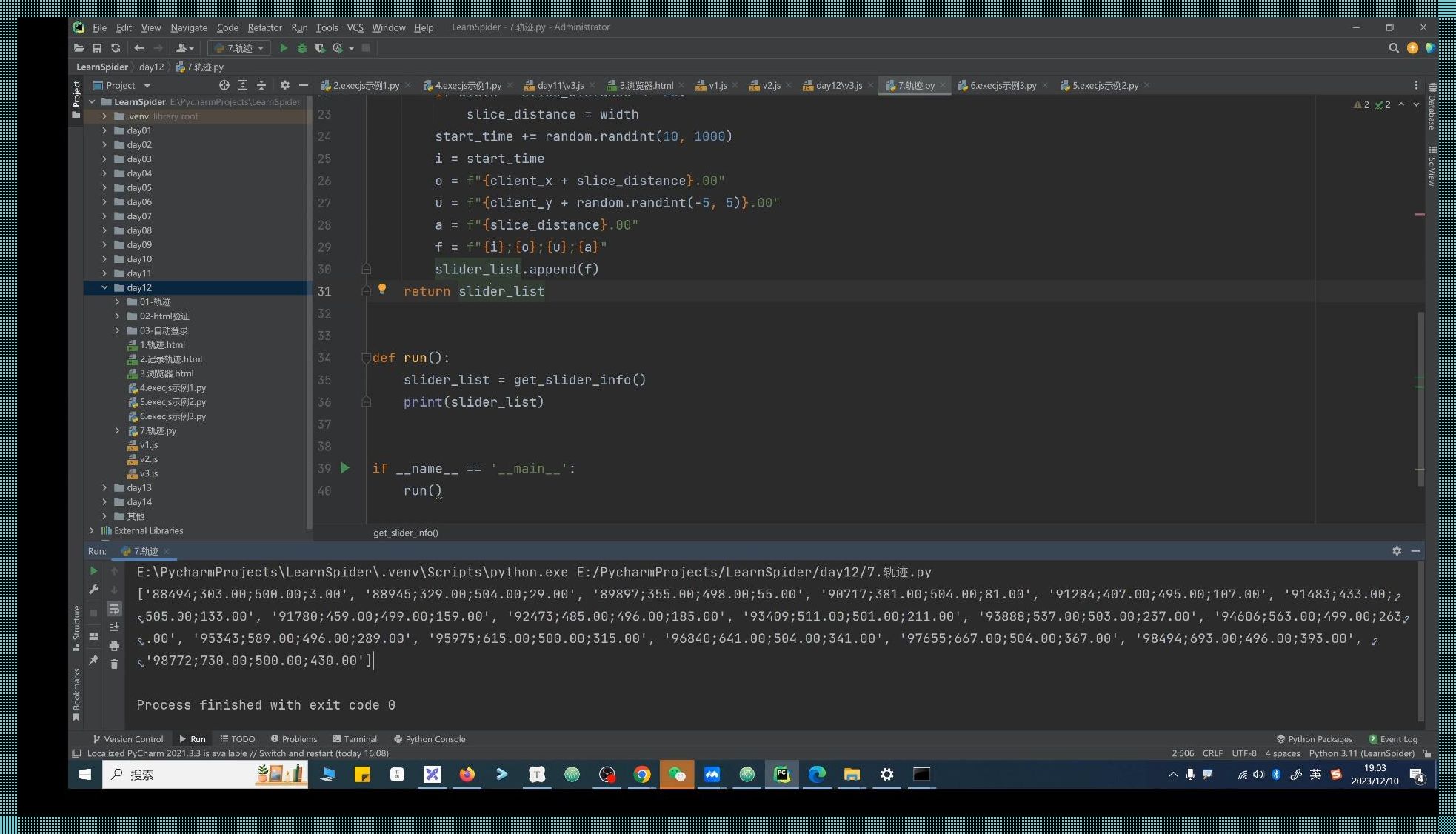The image size is (1456, 834).
Task: Click the editor vertical scrollbar
Action: coord(1420,398)
